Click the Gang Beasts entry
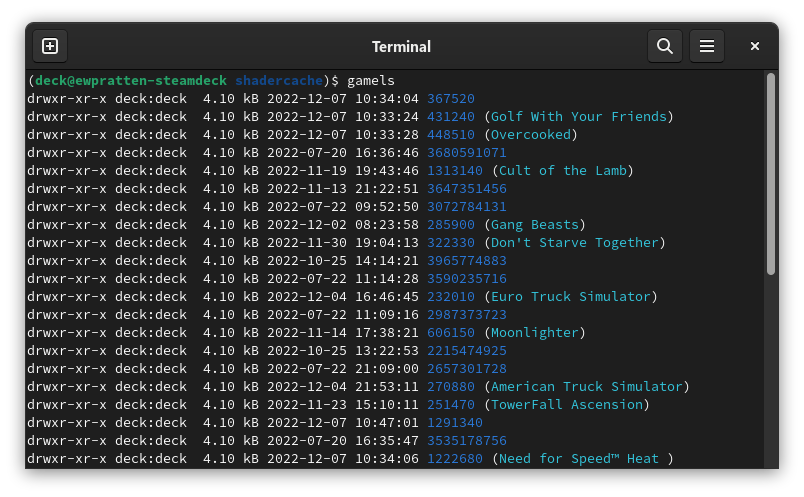 538,225
